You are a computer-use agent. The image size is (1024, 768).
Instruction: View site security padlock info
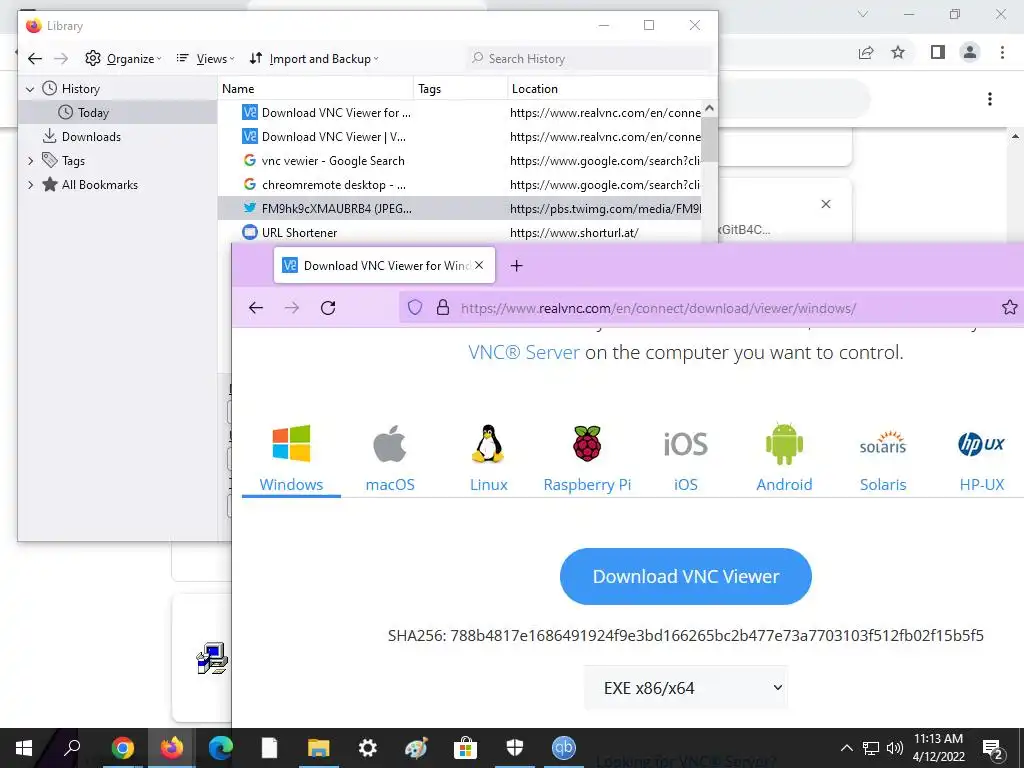[x=443, y=308]
